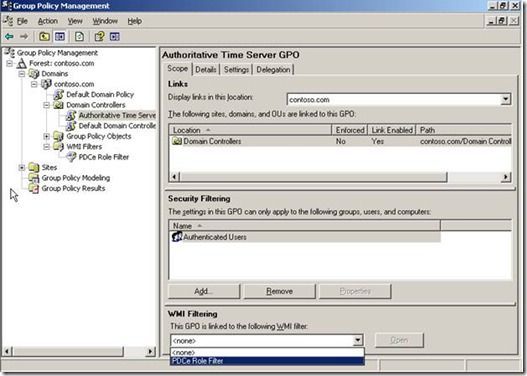Collapse the contoso.com domain node
The width and height of the screenshot is (527, 376).
34,84
